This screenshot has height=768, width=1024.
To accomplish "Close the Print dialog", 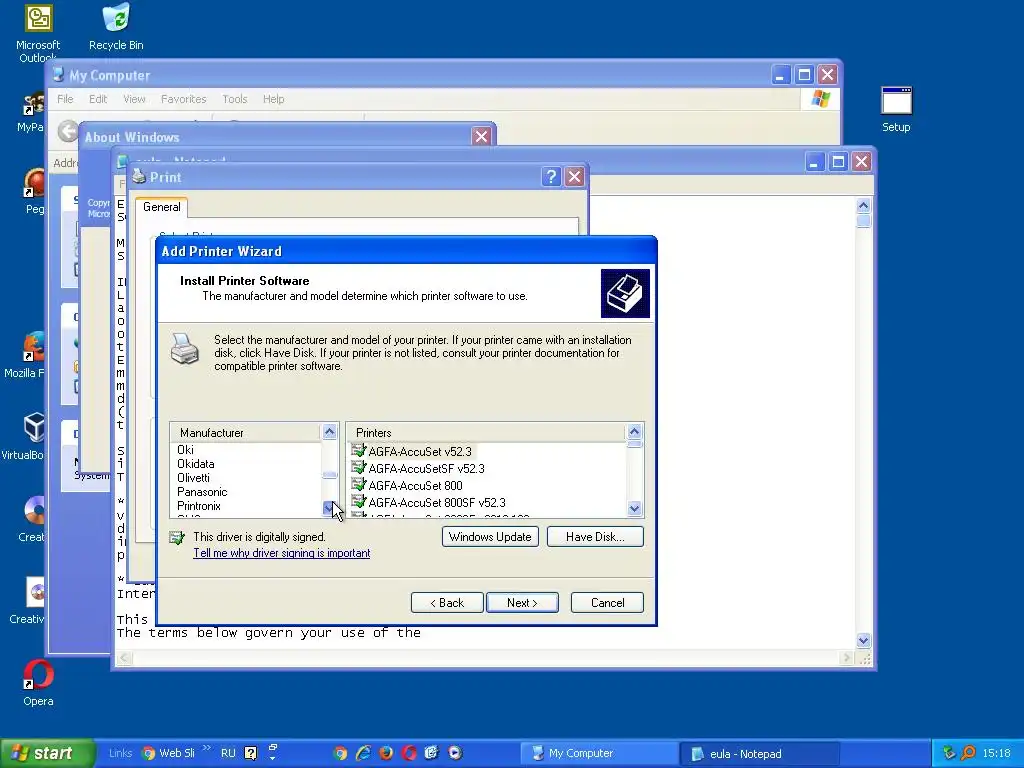I will tap(574, 177).
